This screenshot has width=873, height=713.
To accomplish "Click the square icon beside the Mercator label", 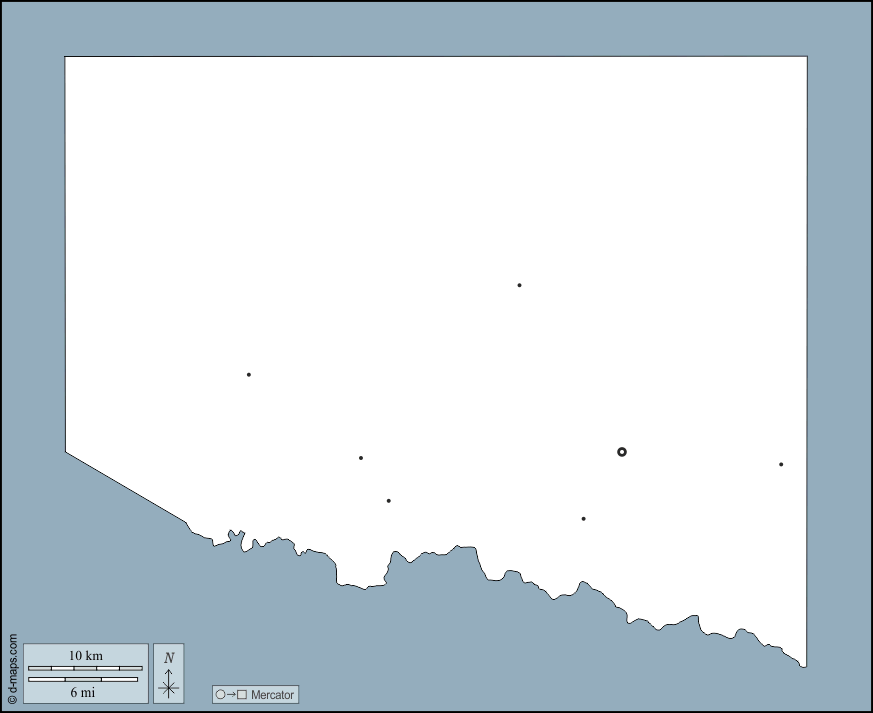I will coord(242,694).
